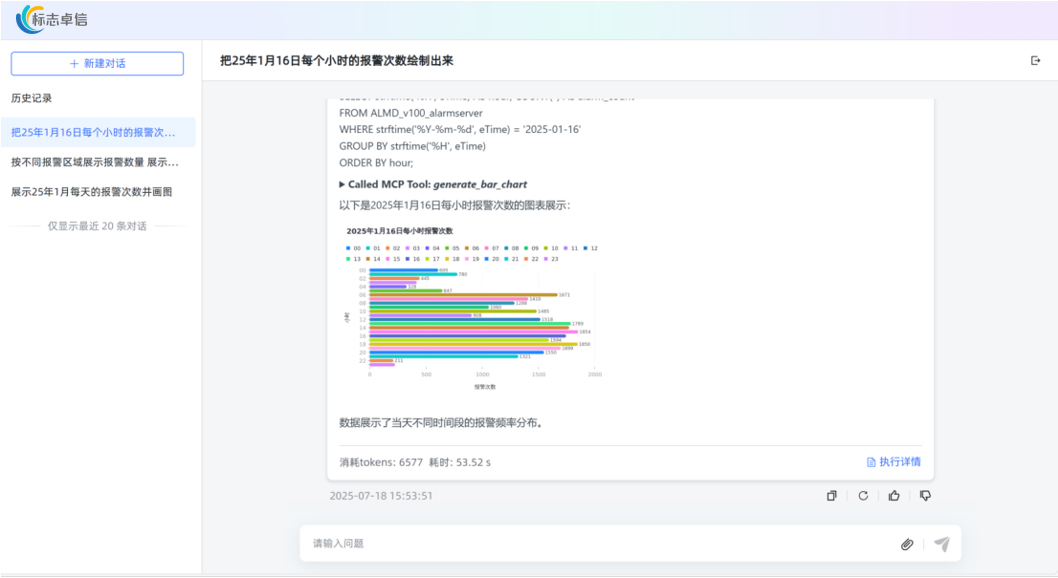Give the response a thumbs up
The width and height of the screenshot is (1058, 578).
click(894, 496)
